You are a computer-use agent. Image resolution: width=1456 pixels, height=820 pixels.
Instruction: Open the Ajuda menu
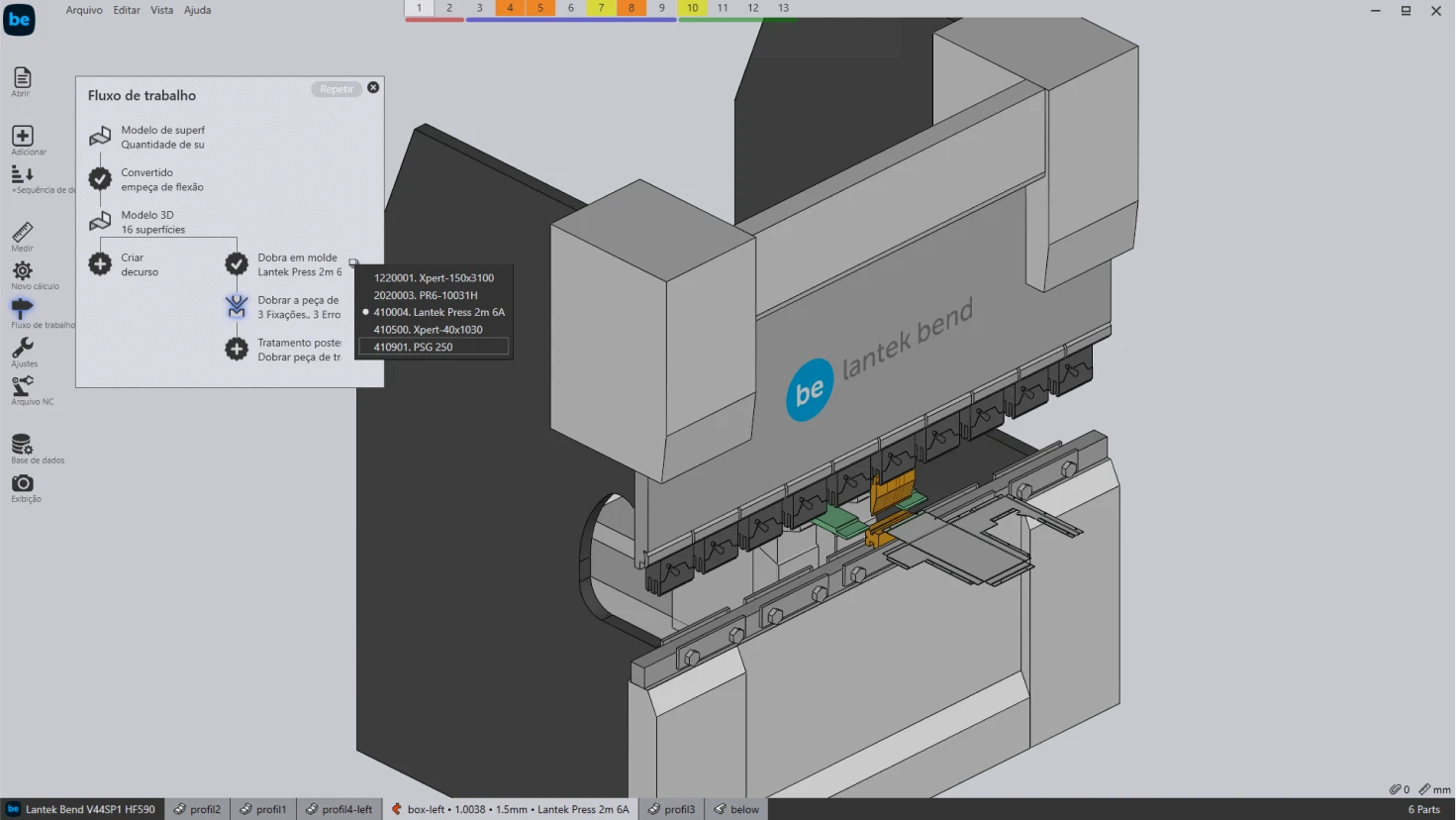pyautogui.click(x=197, y=10)
